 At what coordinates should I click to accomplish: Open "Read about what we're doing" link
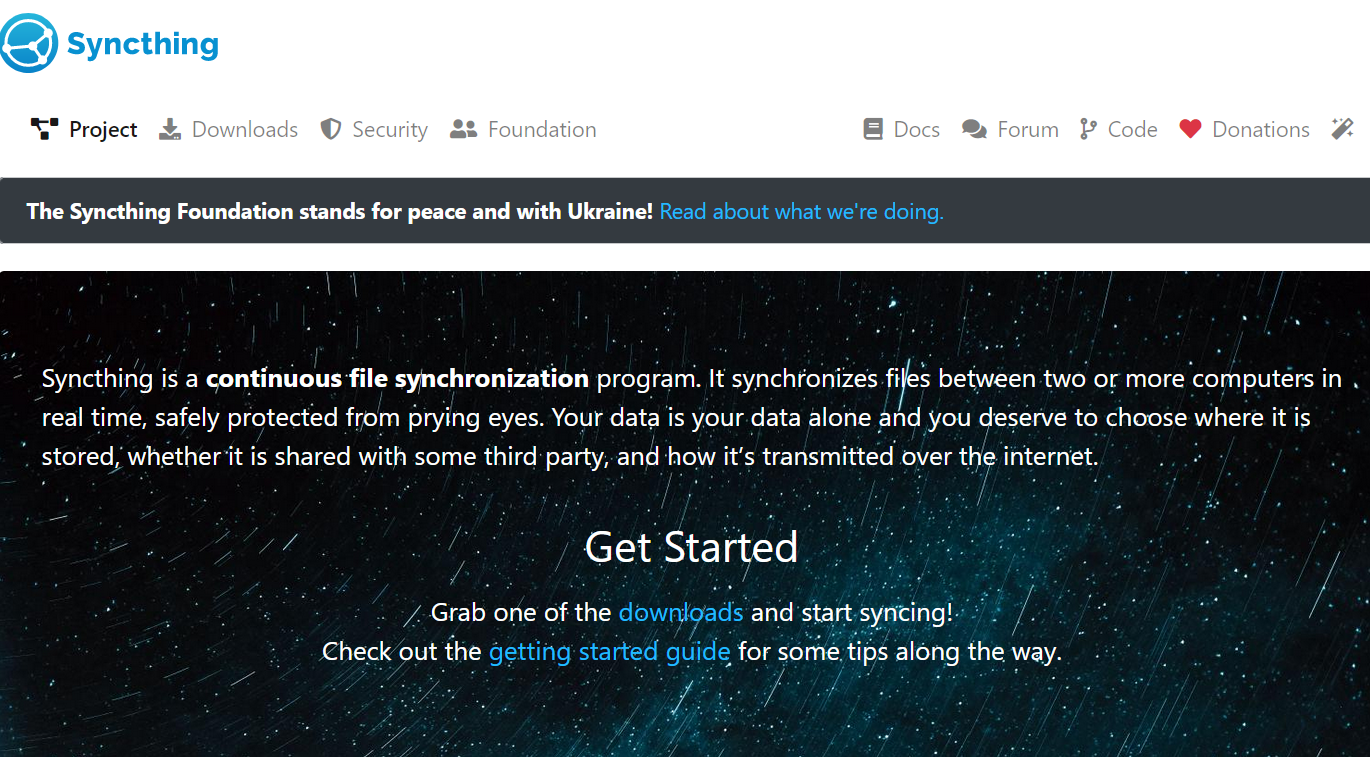801,211
